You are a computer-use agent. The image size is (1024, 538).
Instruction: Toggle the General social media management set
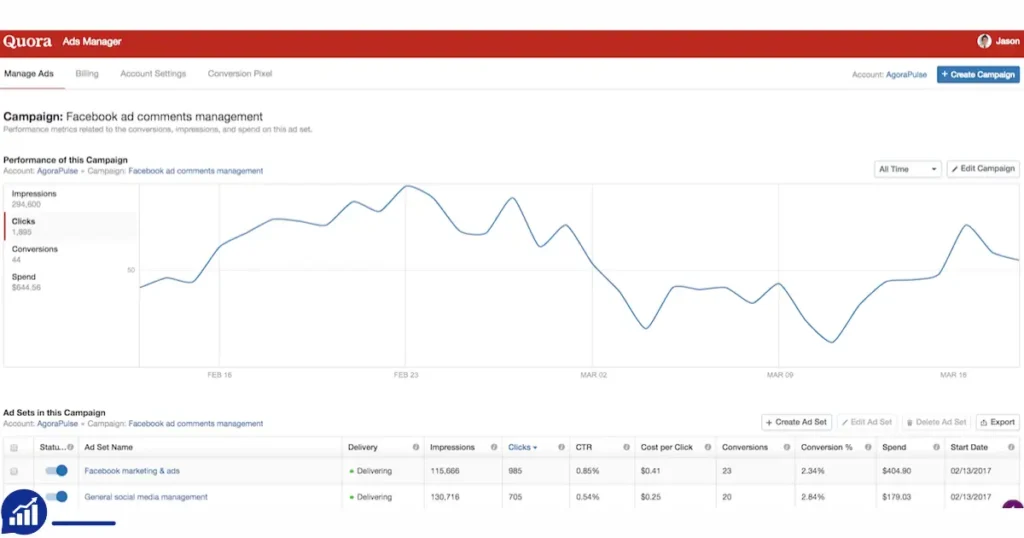tap(57, 497)
